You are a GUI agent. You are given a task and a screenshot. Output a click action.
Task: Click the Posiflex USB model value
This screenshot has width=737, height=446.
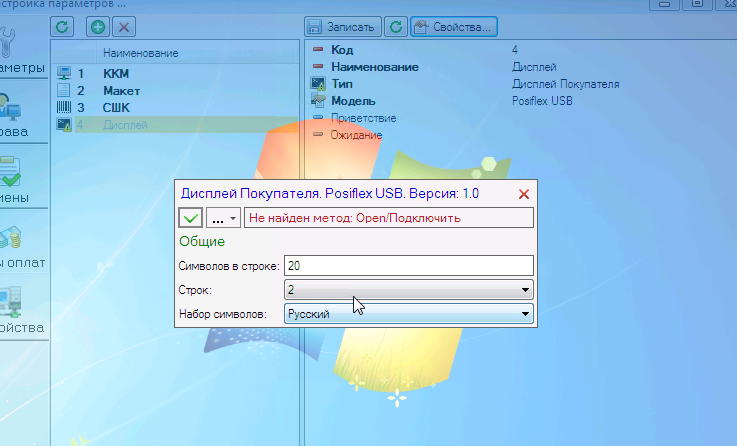542,101
